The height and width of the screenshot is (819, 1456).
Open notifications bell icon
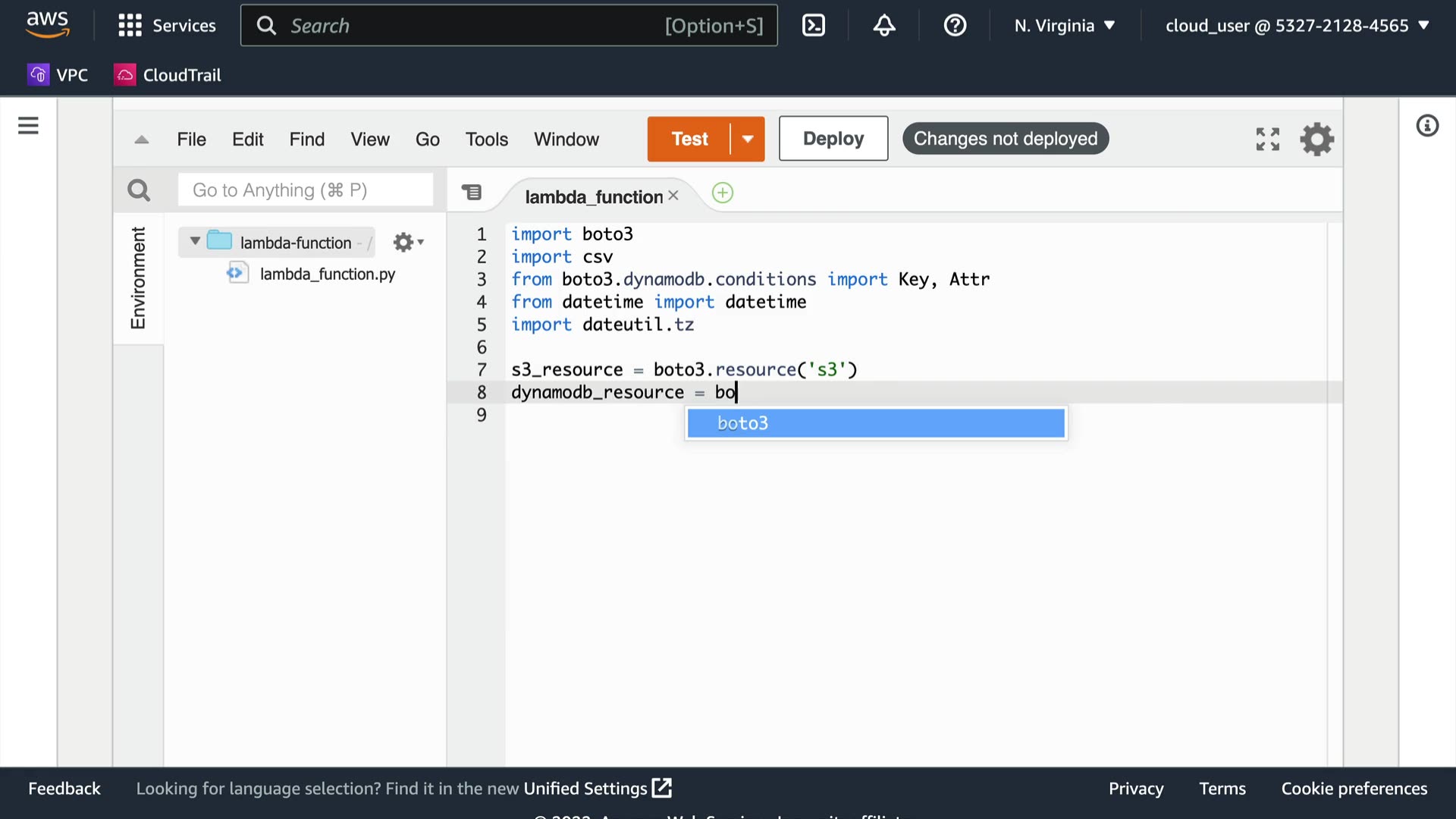click(x=883, y=25)
